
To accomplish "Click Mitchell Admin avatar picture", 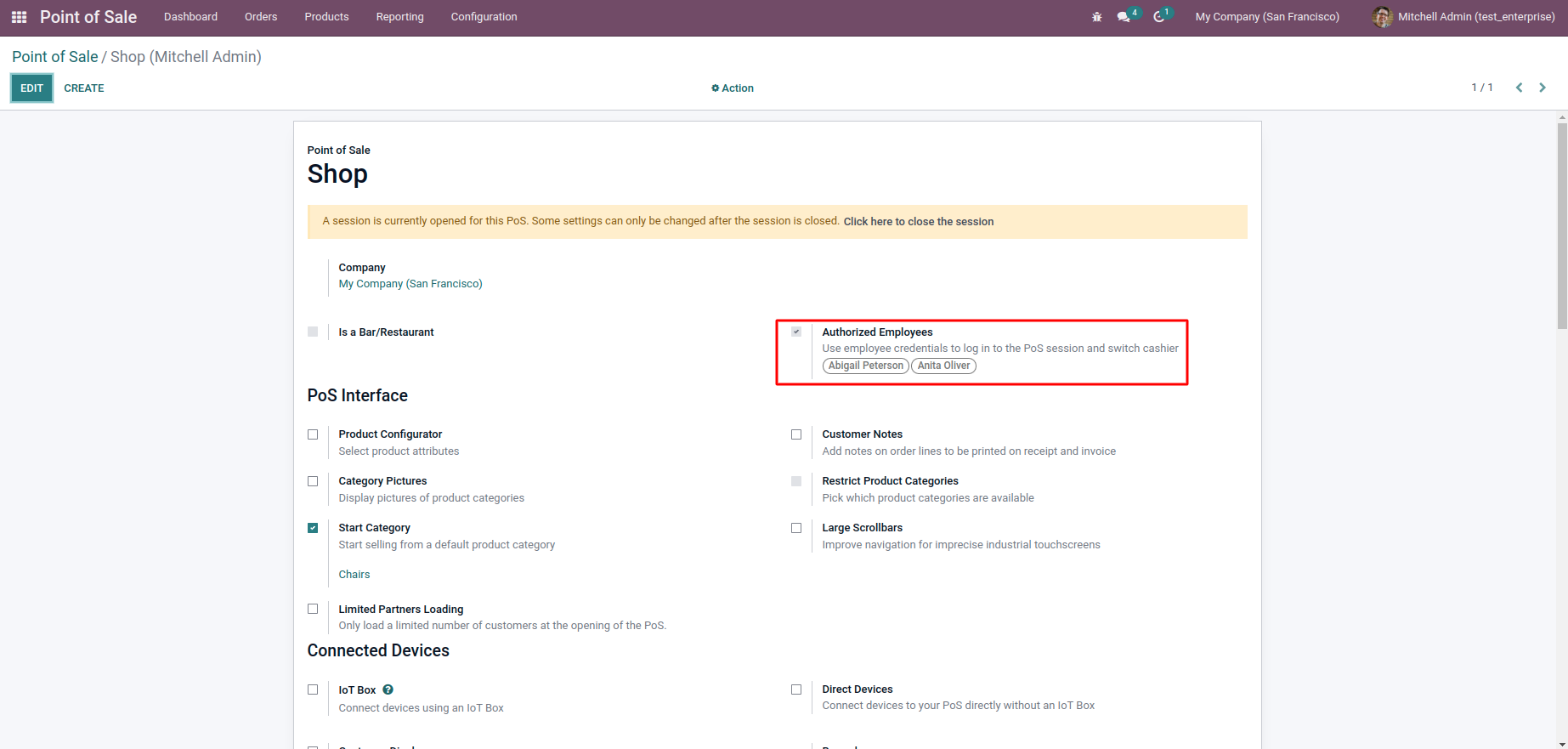I will pyautogui.click(x=1383, y=17).
